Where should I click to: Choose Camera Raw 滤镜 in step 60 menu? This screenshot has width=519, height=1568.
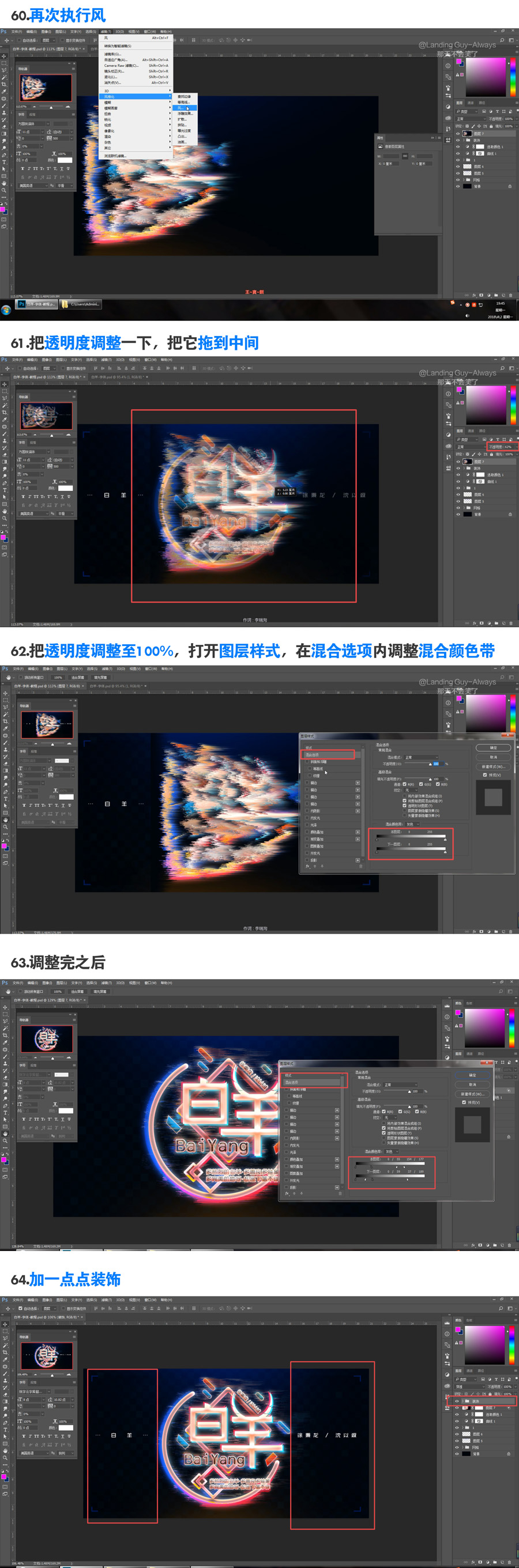pyautogui.click(x=136, y=65)
